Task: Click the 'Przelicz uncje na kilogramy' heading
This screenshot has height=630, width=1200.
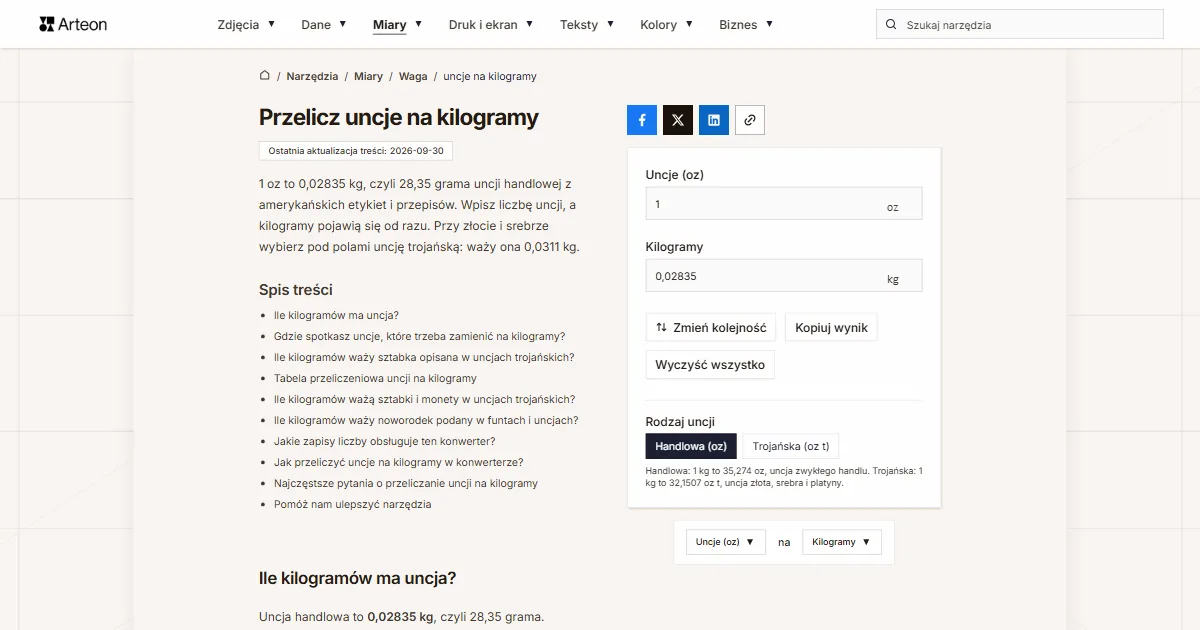Action: pos(399,117)
